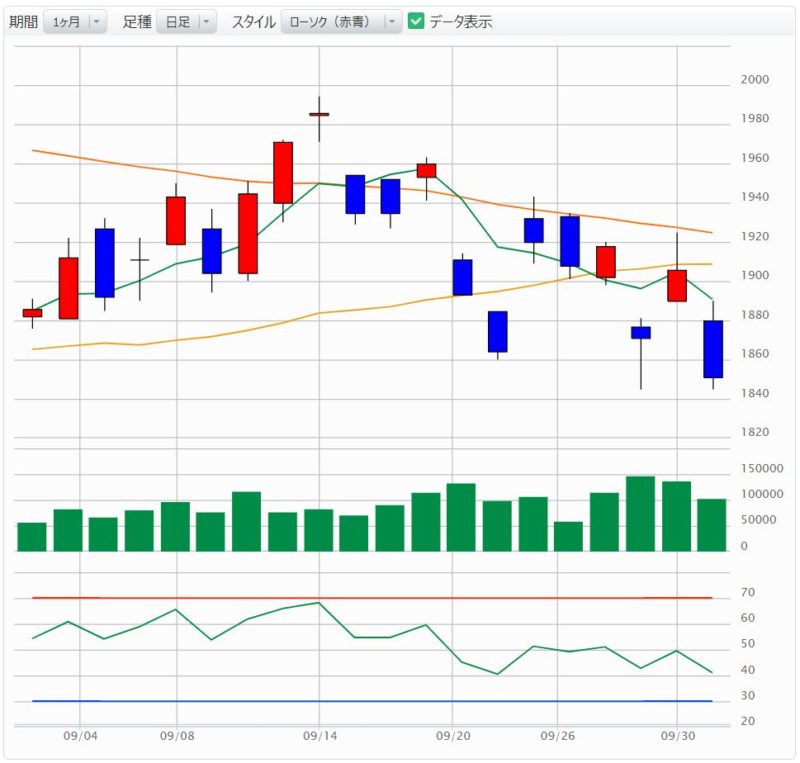The image size is (800, 763).
Task: Click the 09/04 date label
Action: [x=80, y=736]
